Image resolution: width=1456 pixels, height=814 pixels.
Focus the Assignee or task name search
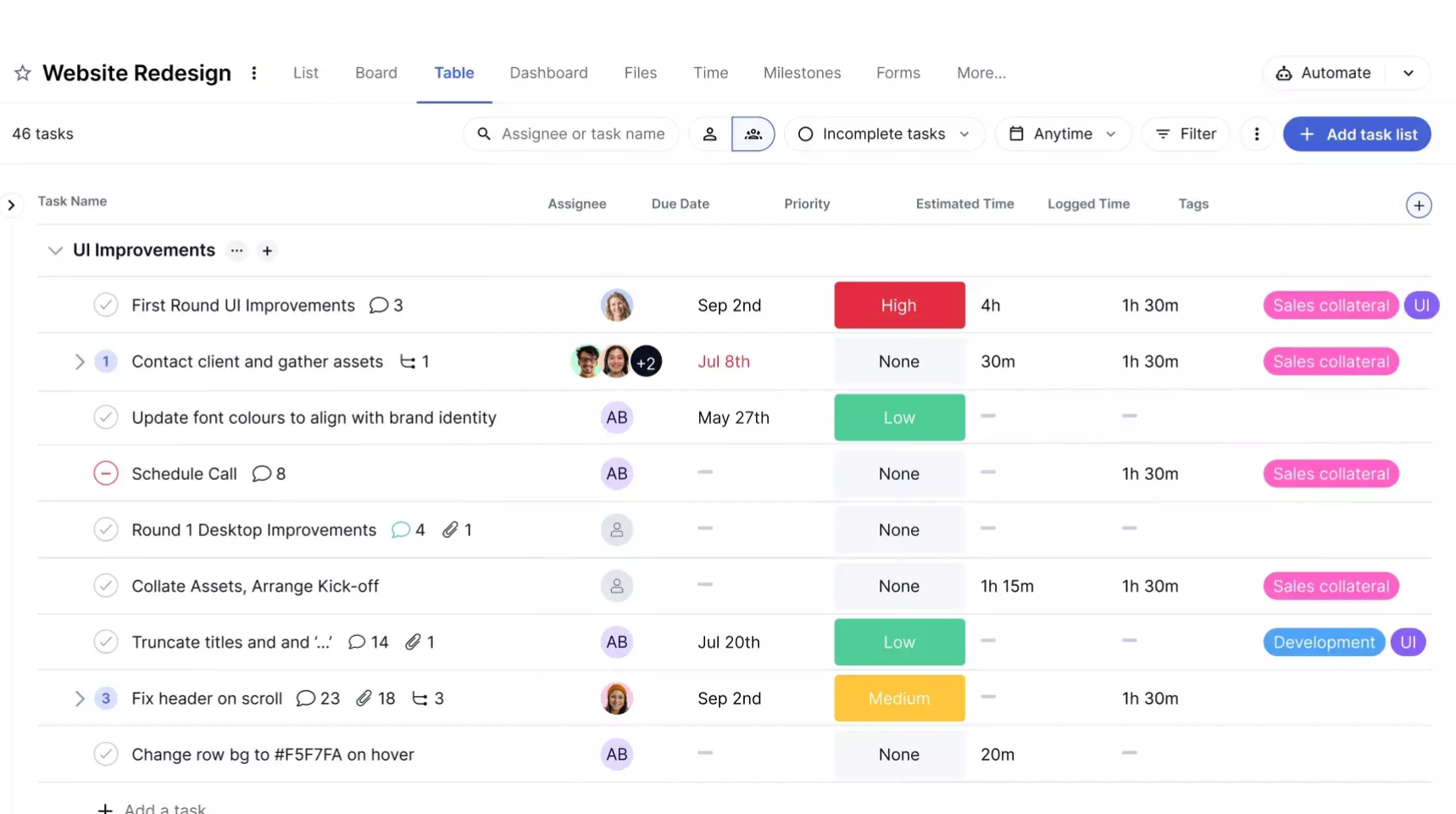(x=570, y=134)
